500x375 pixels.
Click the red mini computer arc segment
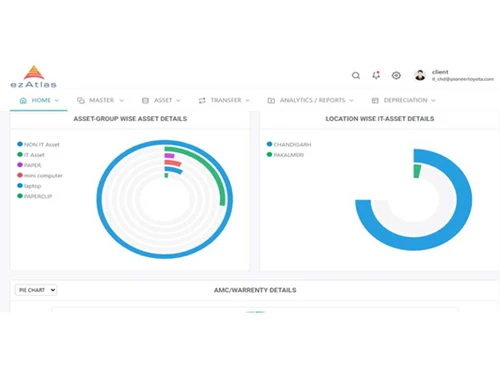[x=173, y=163]
